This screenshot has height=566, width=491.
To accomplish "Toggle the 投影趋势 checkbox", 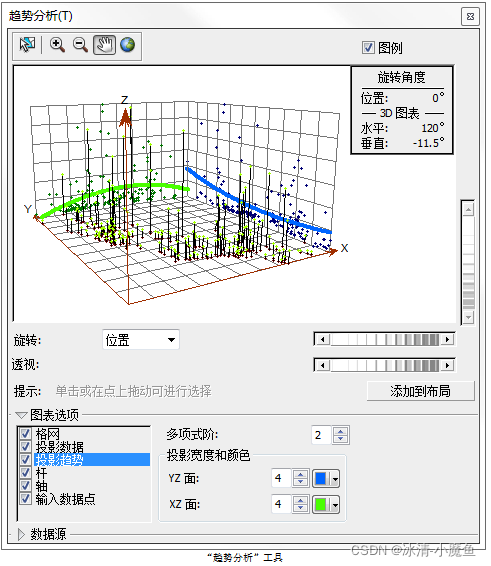I will point(25,460).
